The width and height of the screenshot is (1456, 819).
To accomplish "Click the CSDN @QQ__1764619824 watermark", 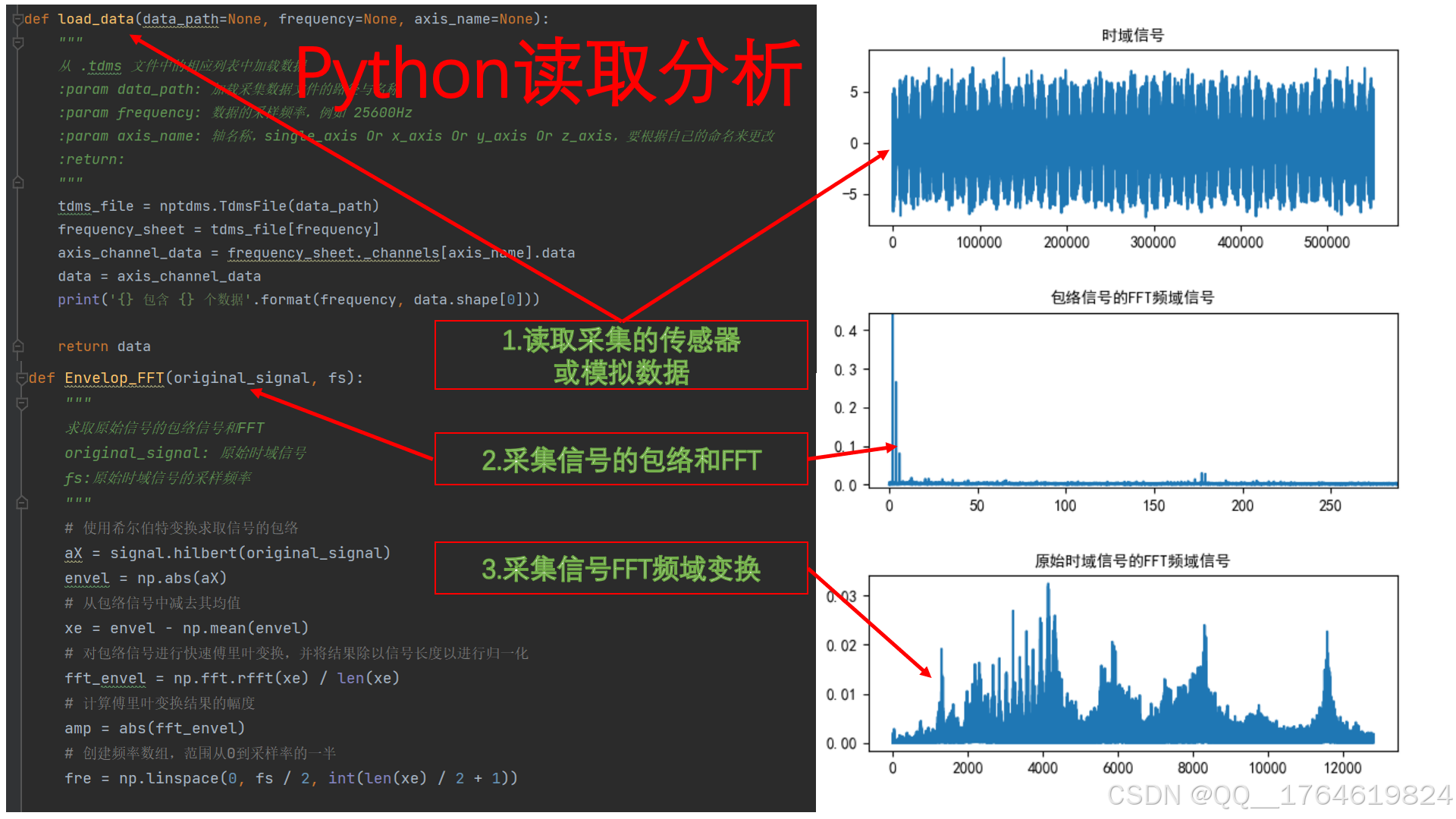I will 1279,795.
